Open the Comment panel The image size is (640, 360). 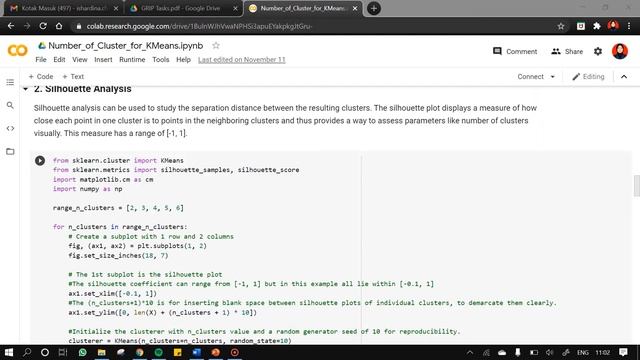[515, 51]
